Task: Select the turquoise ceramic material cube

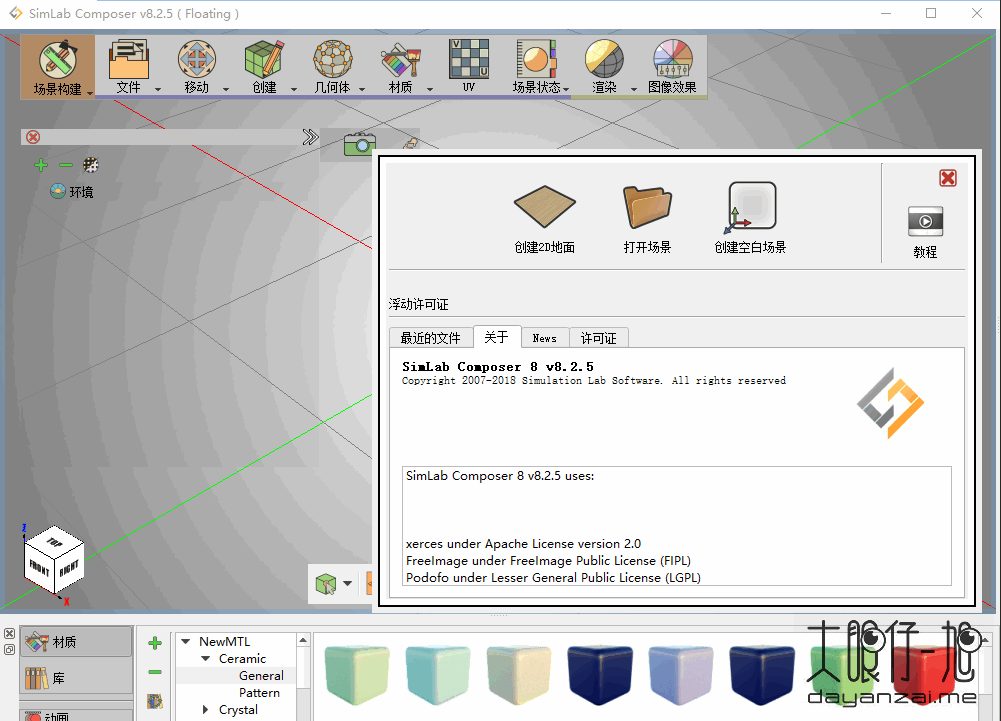Action: (x=437, y=674)
